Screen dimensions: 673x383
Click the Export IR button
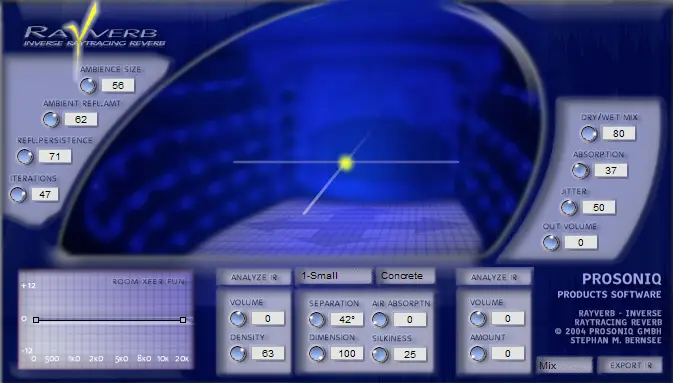pyautogui.click(x=631, y=365)
